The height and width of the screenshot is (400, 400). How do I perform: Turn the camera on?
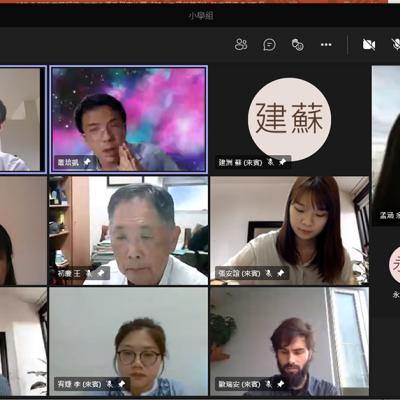click(x=369, y=44)
